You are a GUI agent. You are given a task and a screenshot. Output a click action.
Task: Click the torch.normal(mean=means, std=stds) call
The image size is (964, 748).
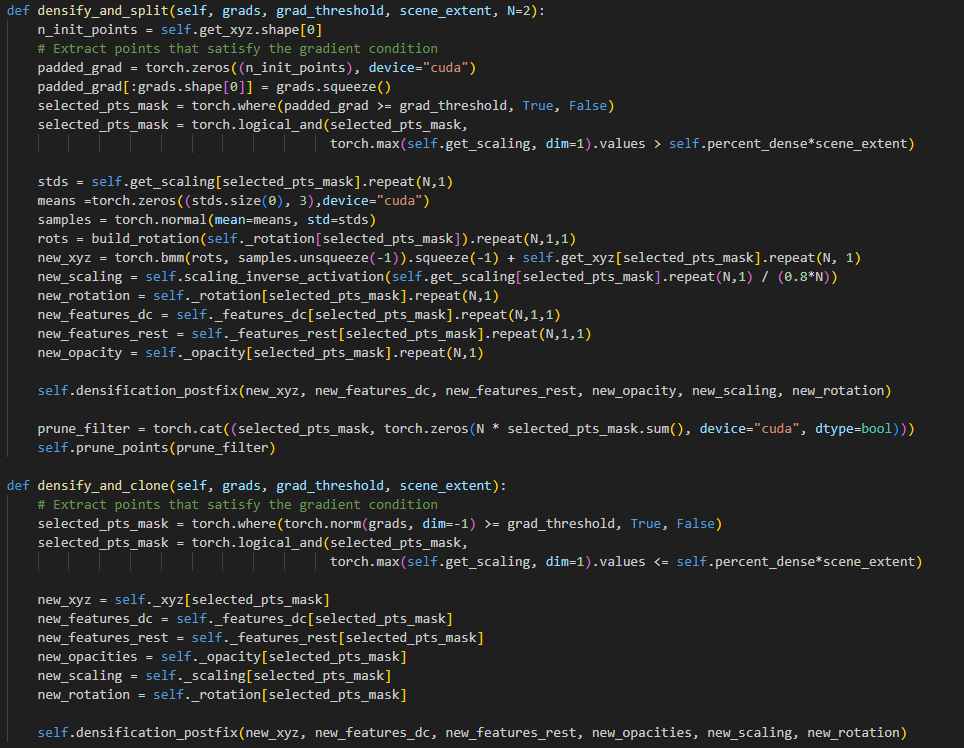pos(245,220)
